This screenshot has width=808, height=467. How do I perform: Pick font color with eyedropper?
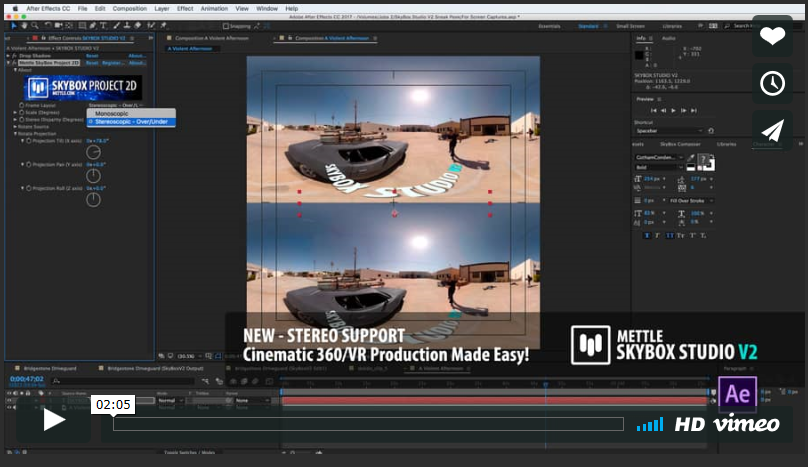point(691,158)
